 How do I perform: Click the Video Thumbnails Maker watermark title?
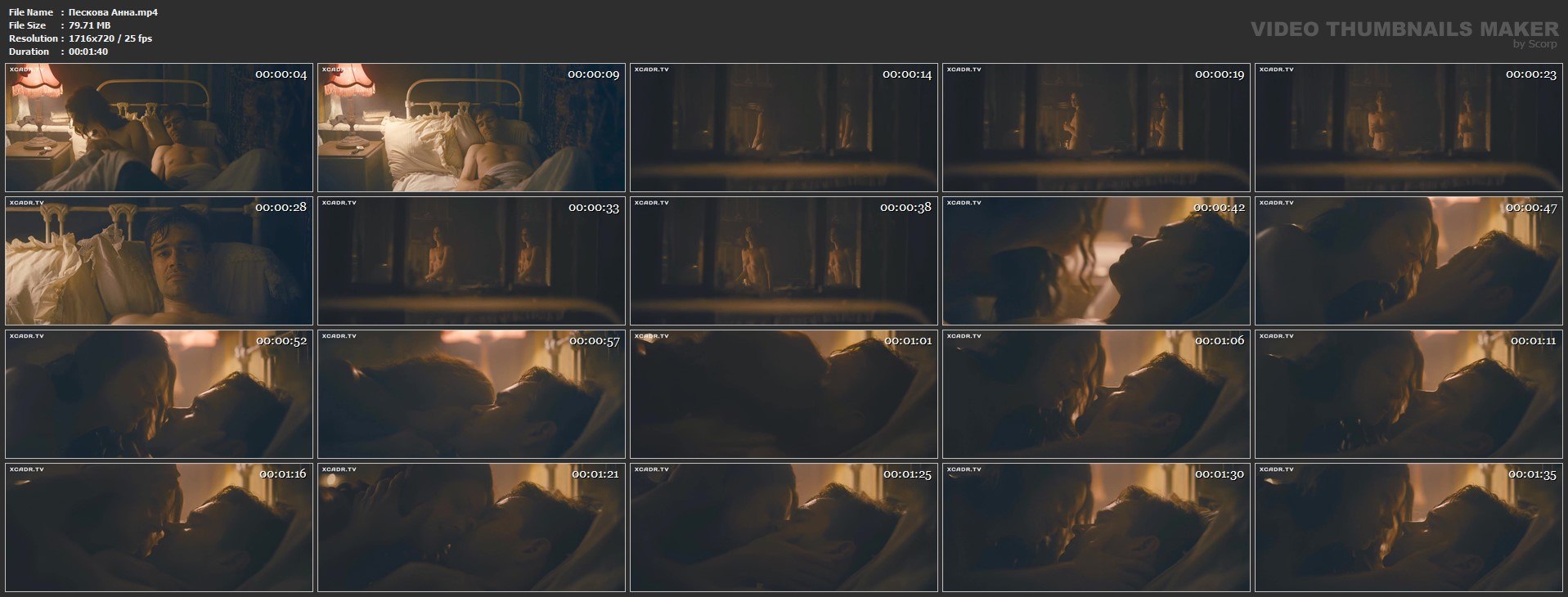(1404, 29)
